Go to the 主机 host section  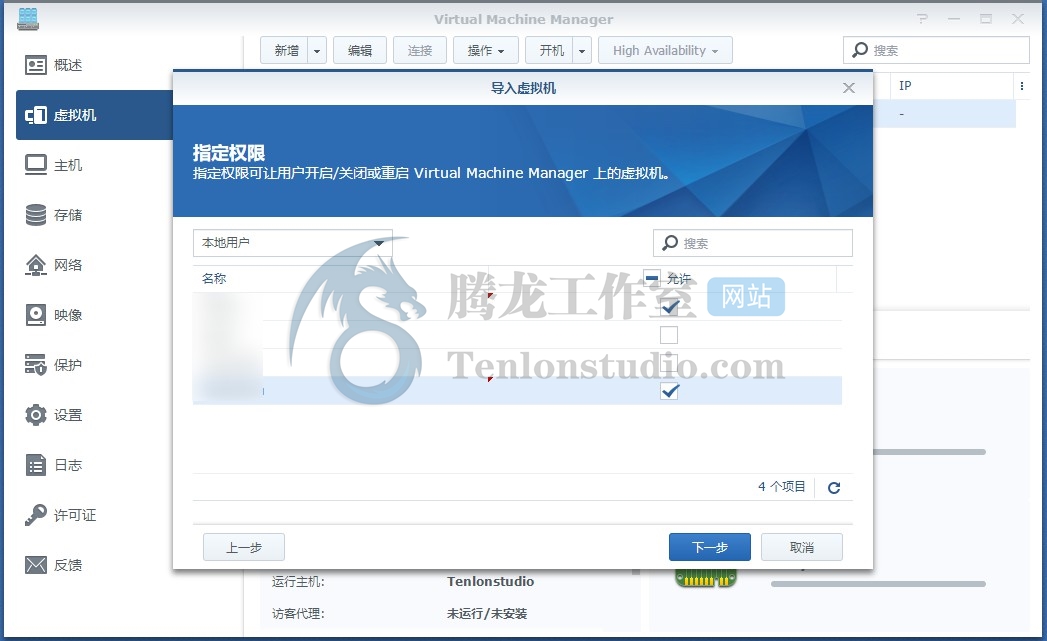point(53,165)
